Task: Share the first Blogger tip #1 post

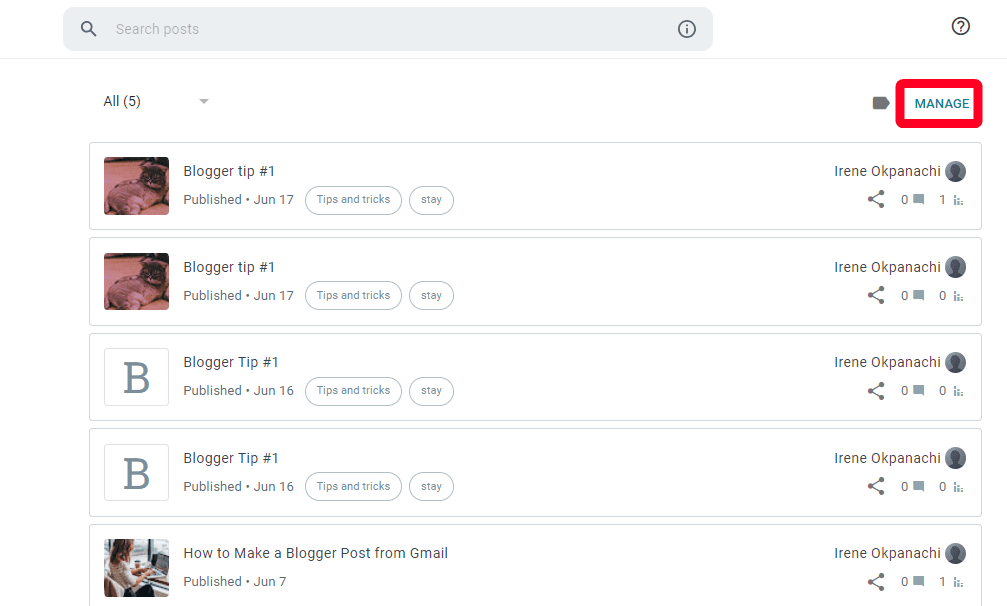Action: point(876,199)
